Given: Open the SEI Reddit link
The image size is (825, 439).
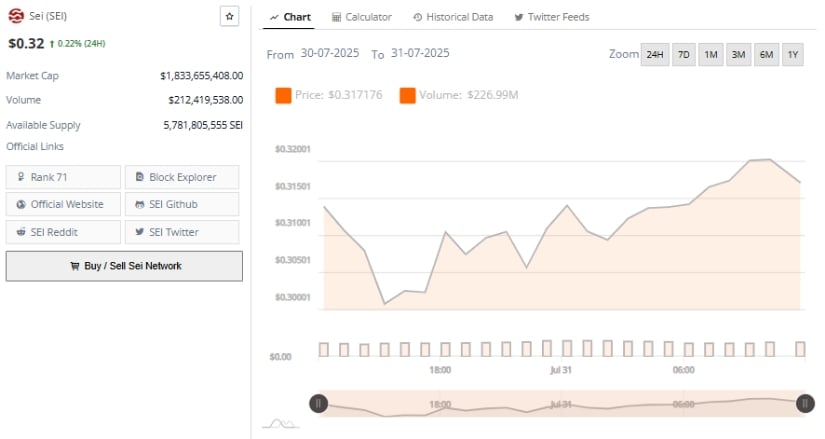Looking at the screenshot, I should coord(63,232).
